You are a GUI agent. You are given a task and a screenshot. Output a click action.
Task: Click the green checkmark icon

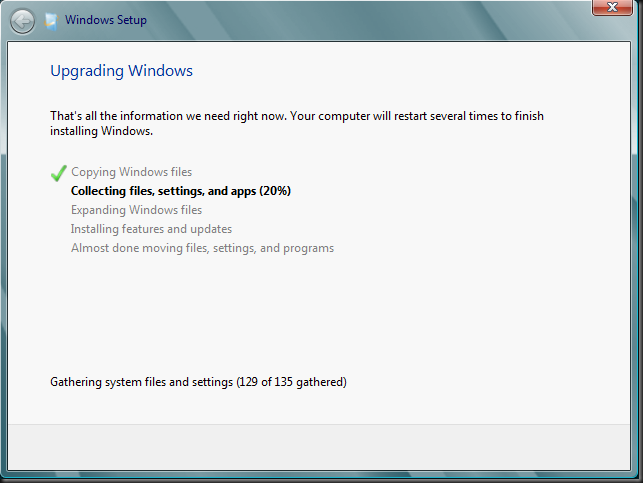59,173
